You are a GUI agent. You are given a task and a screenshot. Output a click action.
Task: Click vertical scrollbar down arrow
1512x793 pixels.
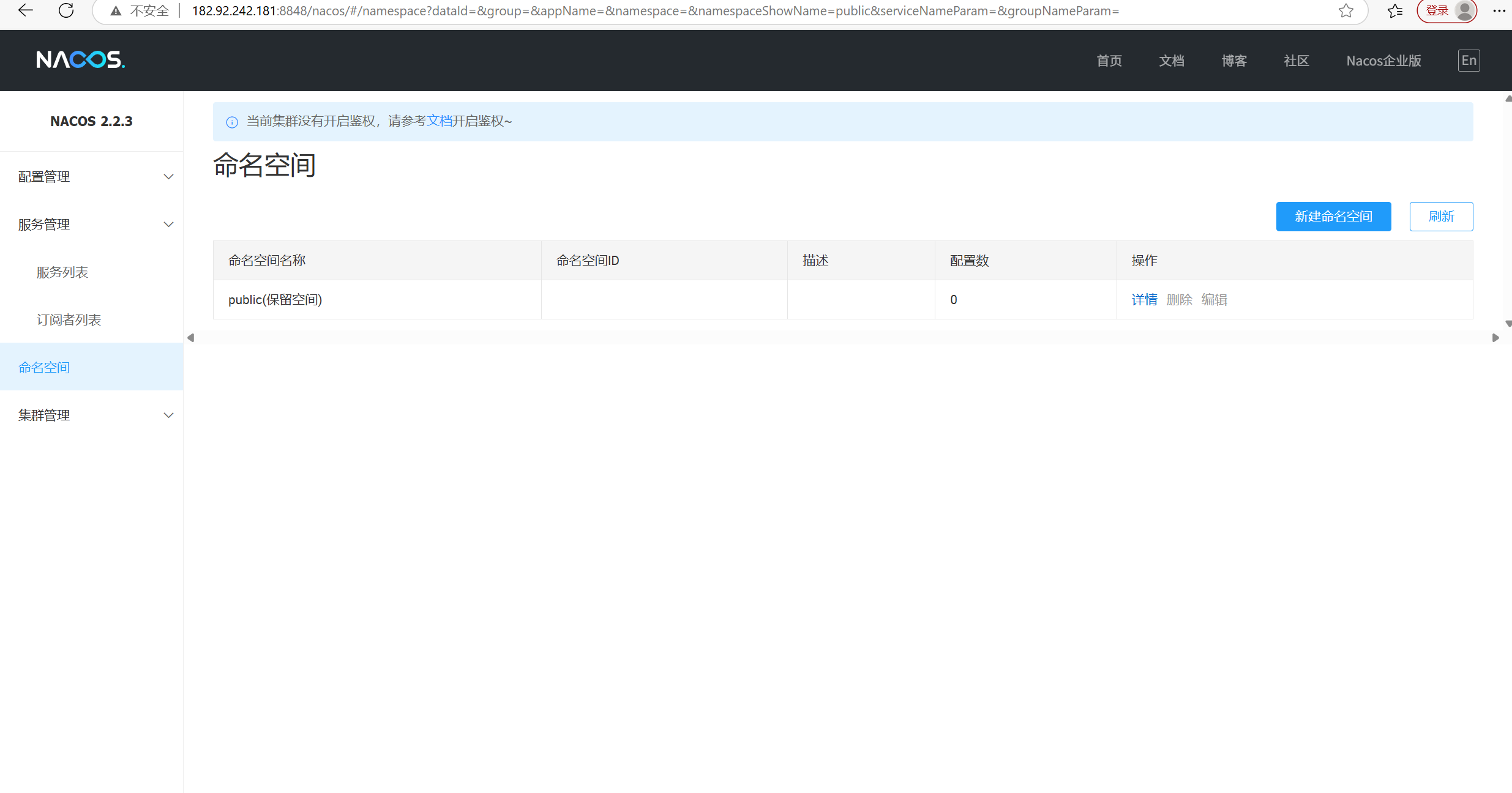1508,324
